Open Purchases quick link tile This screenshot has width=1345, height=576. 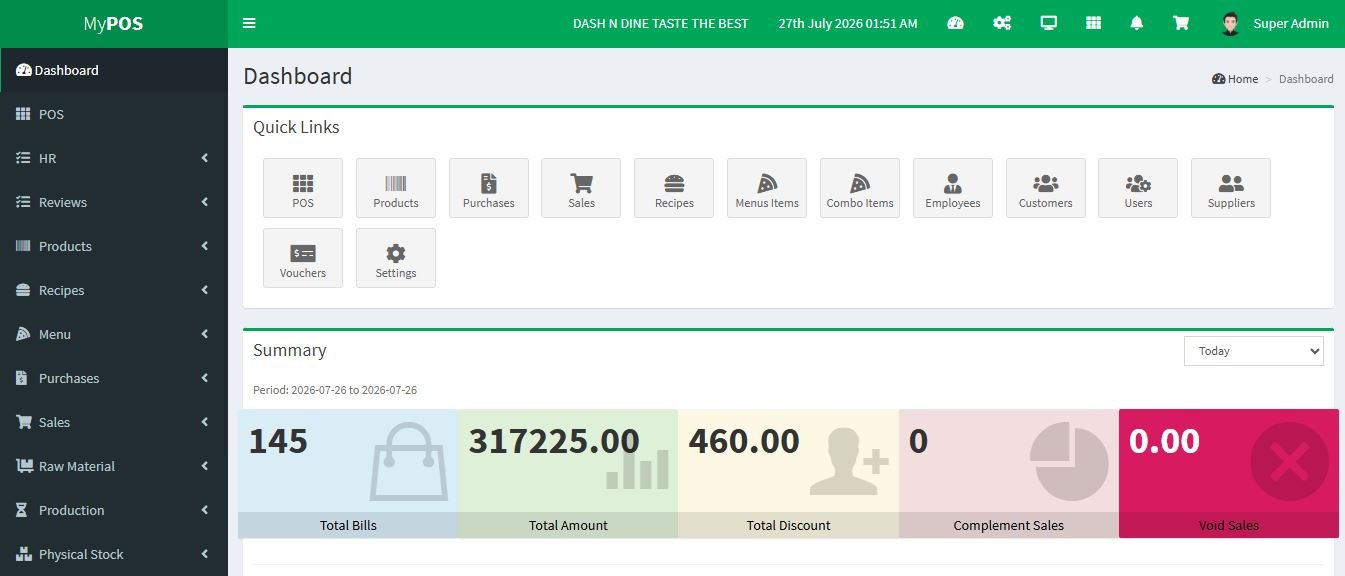tap(489, 188)
